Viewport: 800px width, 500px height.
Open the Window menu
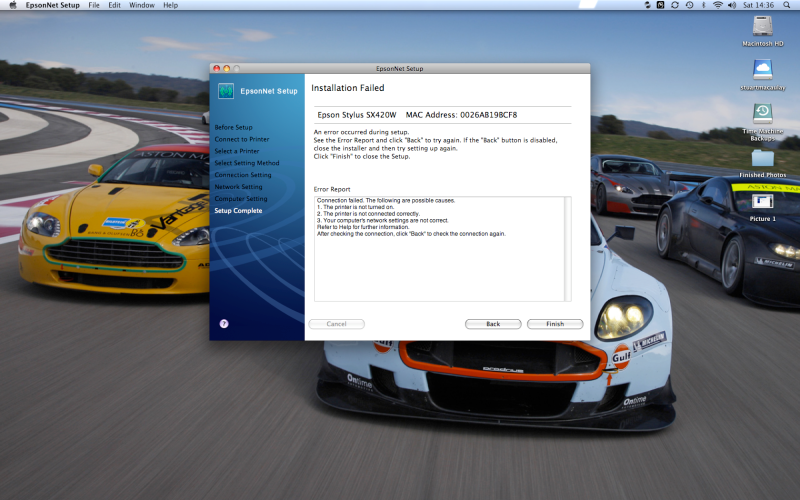pos(142,5)
